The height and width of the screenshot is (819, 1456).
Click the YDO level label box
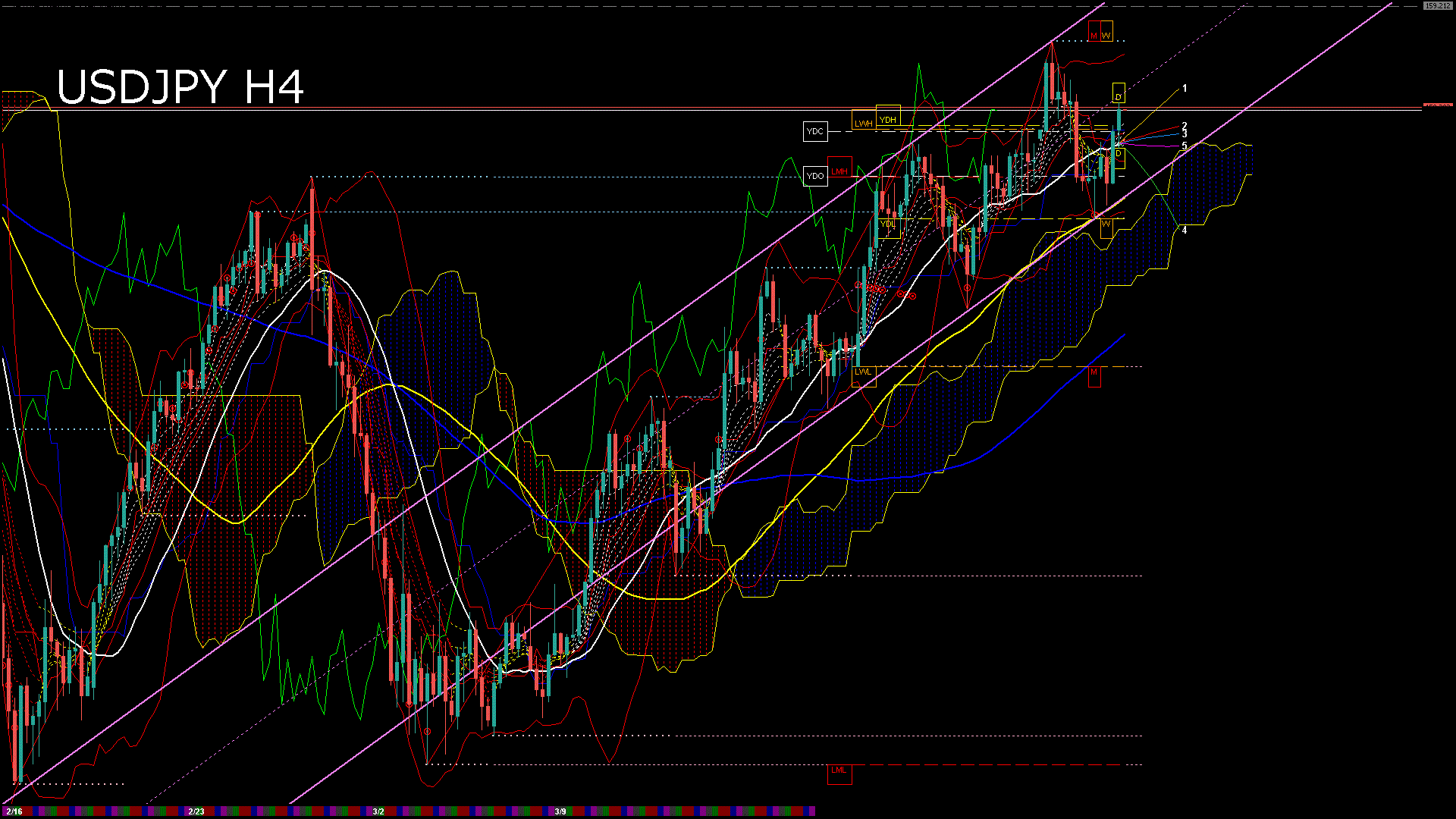pos(815,176)
